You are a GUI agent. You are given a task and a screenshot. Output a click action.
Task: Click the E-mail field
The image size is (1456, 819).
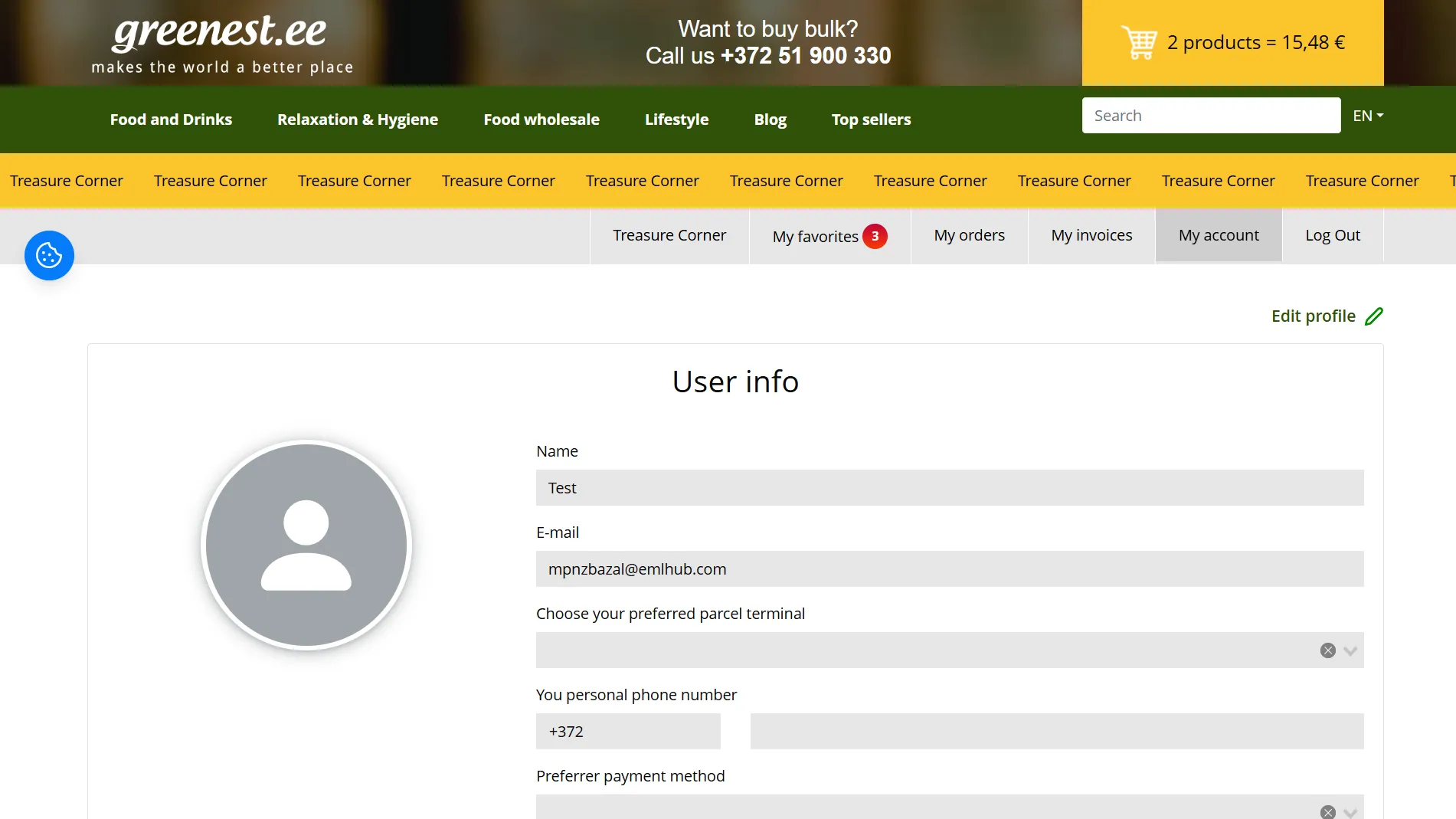950,569
